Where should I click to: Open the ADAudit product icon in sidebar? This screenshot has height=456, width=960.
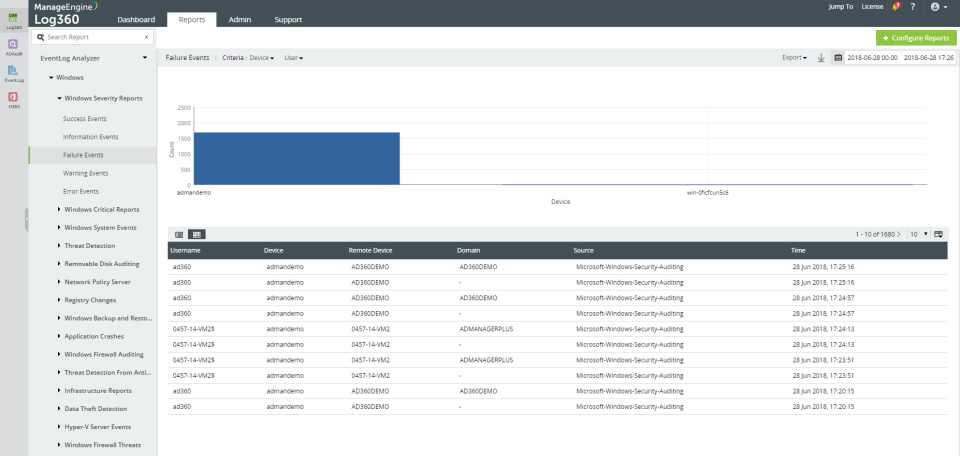13,46
